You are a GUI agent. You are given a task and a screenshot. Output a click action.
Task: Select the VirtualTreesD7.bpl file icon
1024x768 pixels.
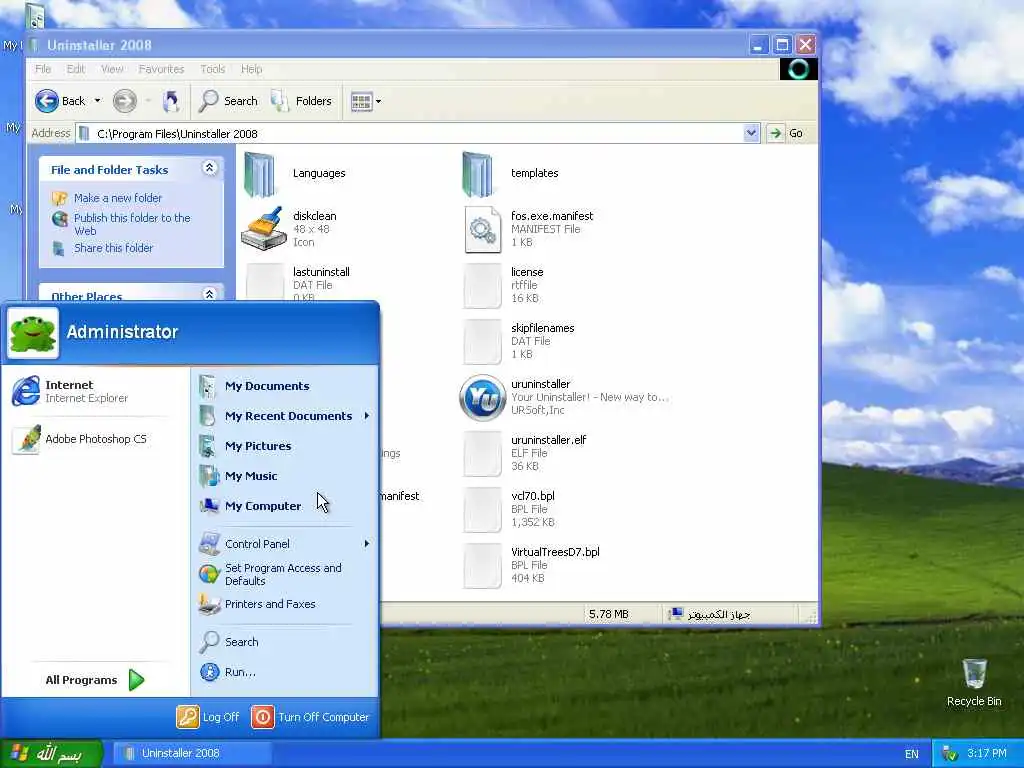click(x=482, y=566)
